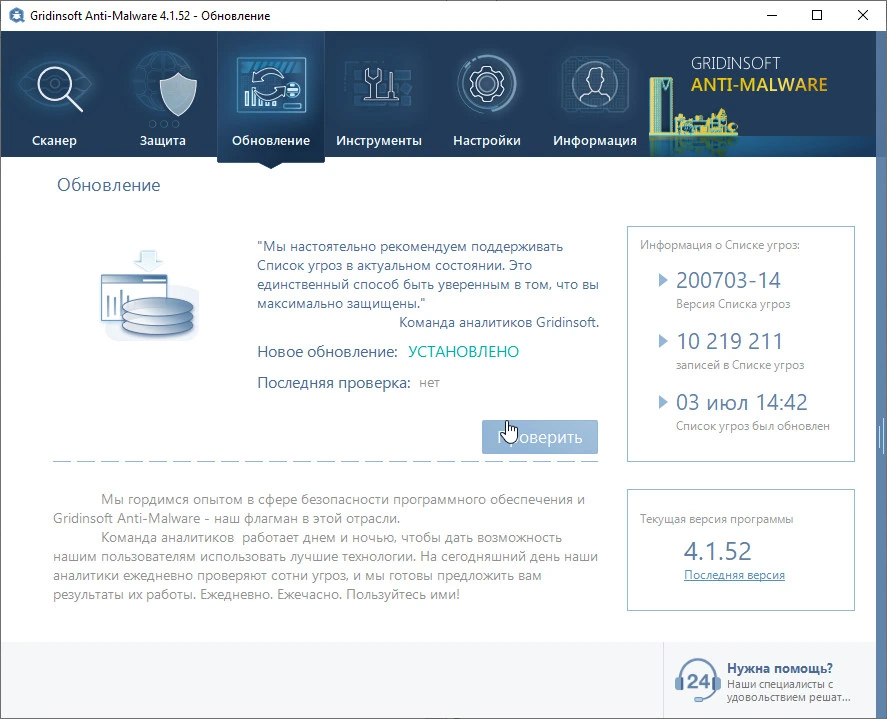Switch to the Защита tab label
This screenshot has height=719, width=887.
163,140
